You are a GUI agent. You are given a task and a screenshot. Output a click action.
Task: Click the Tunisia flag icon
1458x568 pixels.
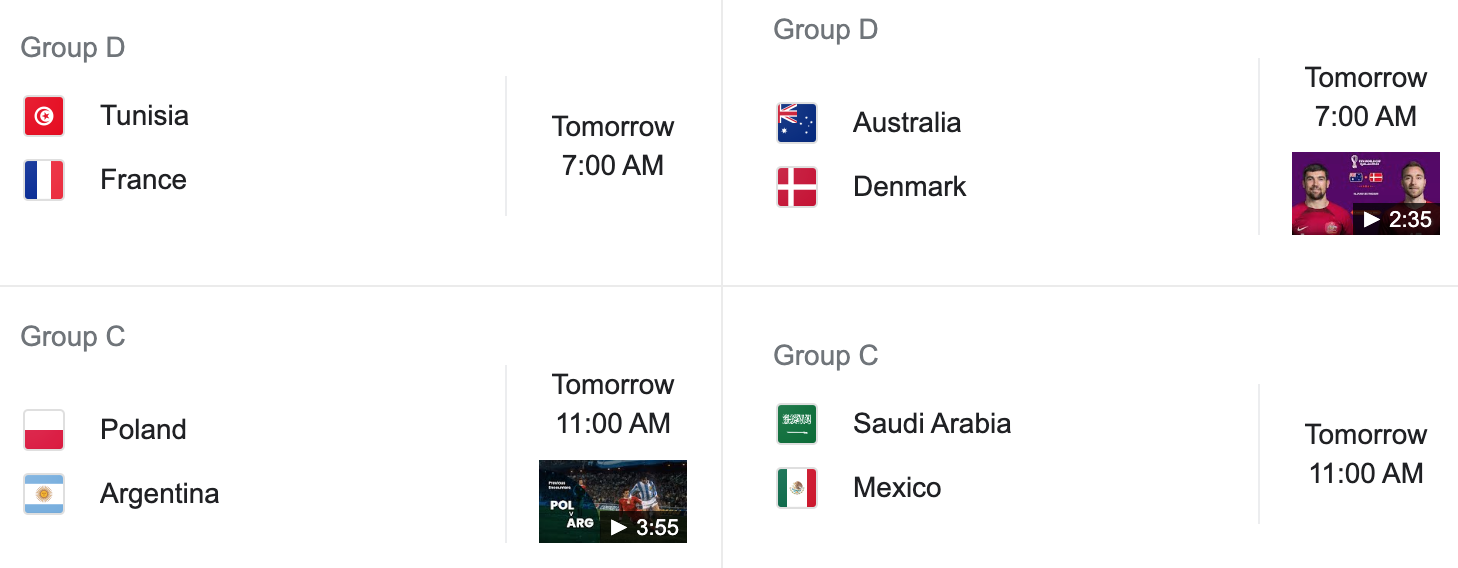point(44,116)
